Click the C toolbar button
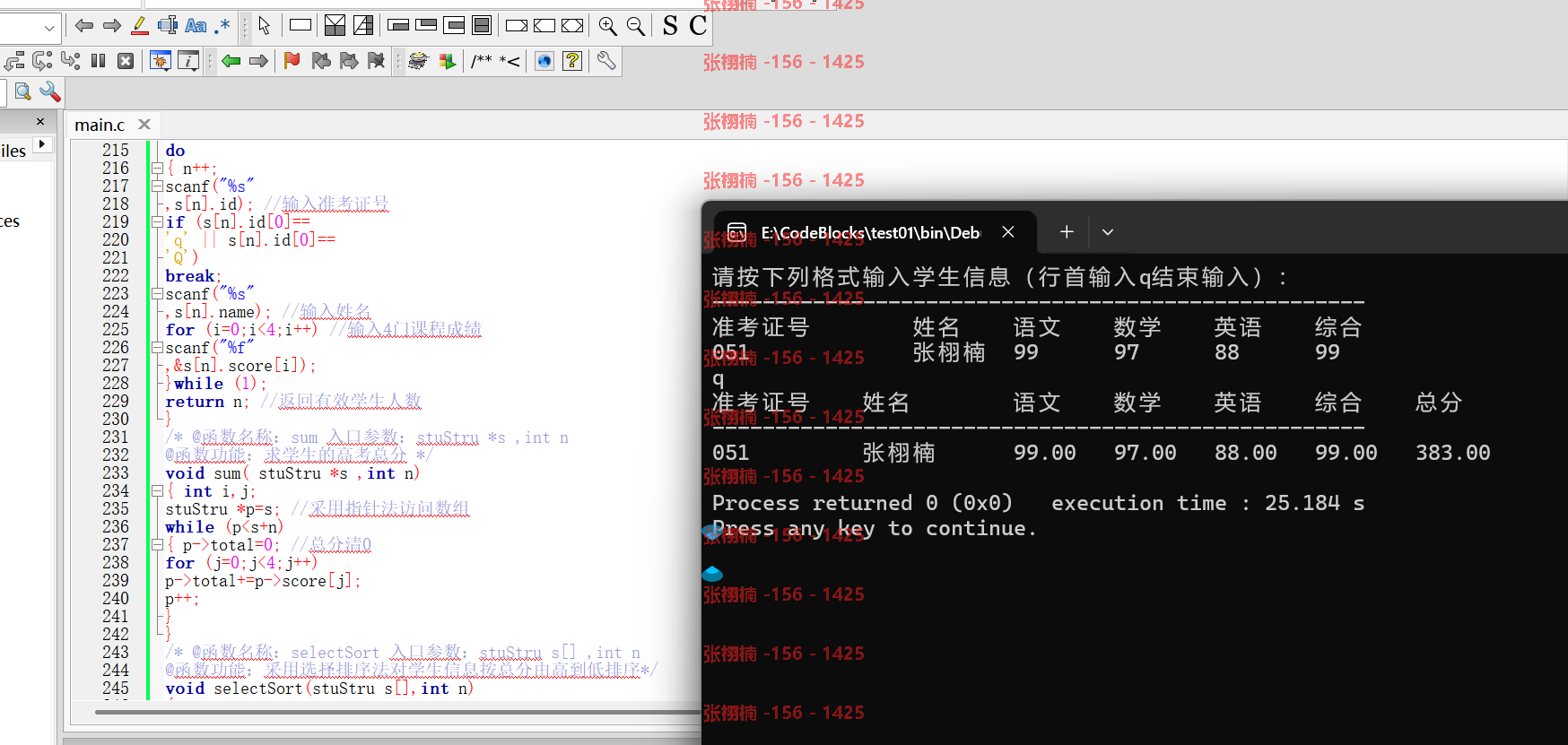Screen dimensions: 1568x745 coord(698,26)
